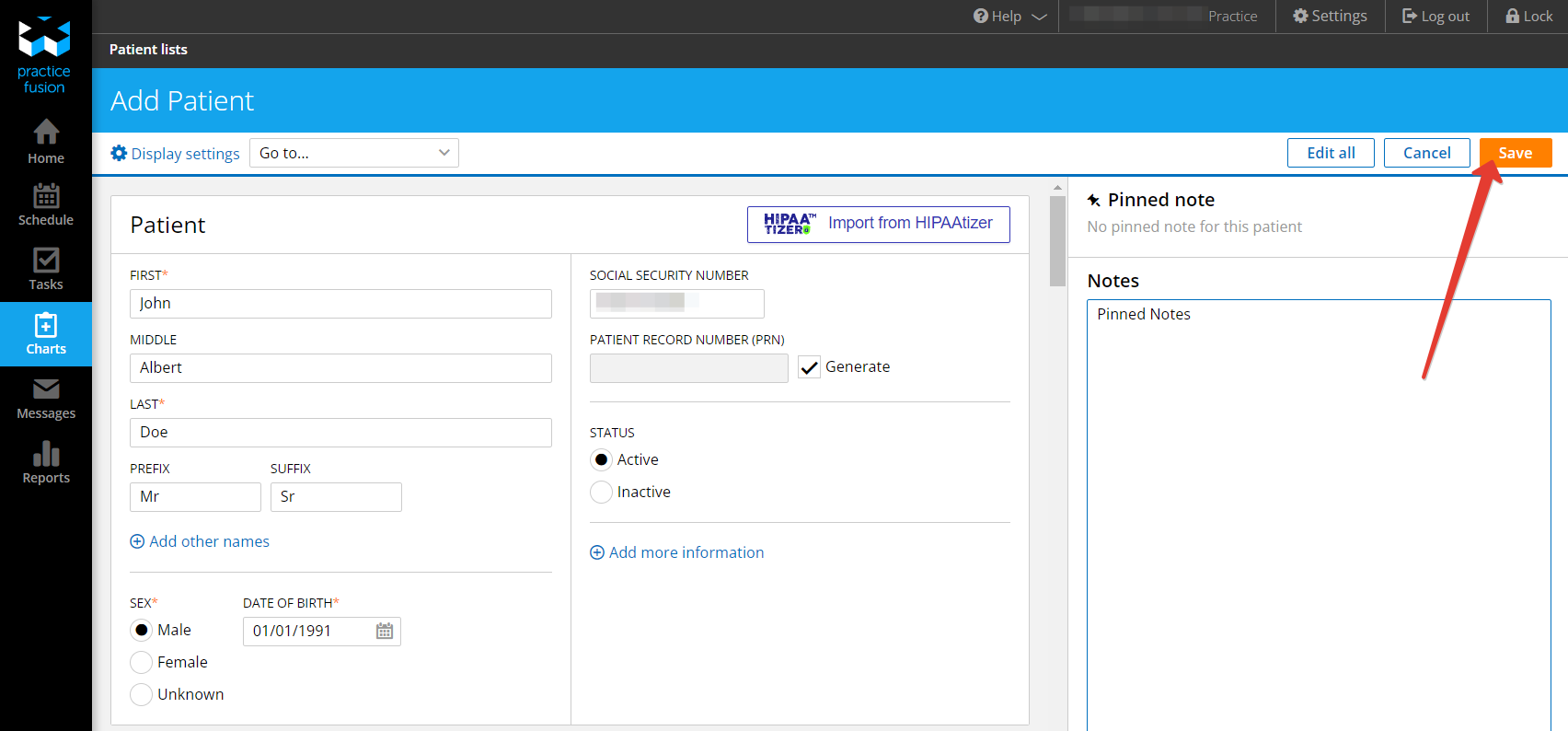Open Display settings gear
This screenshot has width=1568, height=731.
pos(120,153)
